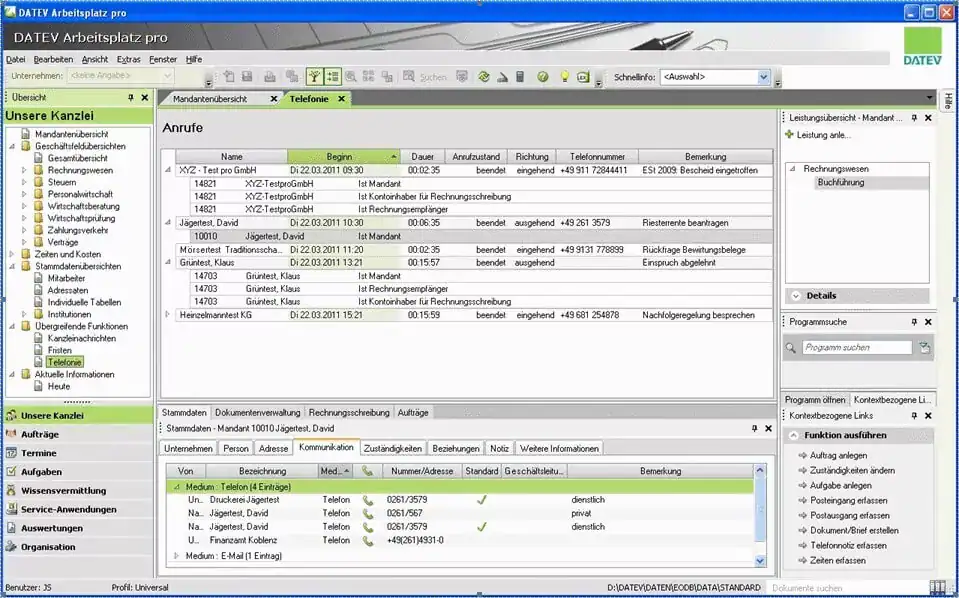959x598 pixels.
Task: Click the print toolbar icon
Action: pos(270,76)
